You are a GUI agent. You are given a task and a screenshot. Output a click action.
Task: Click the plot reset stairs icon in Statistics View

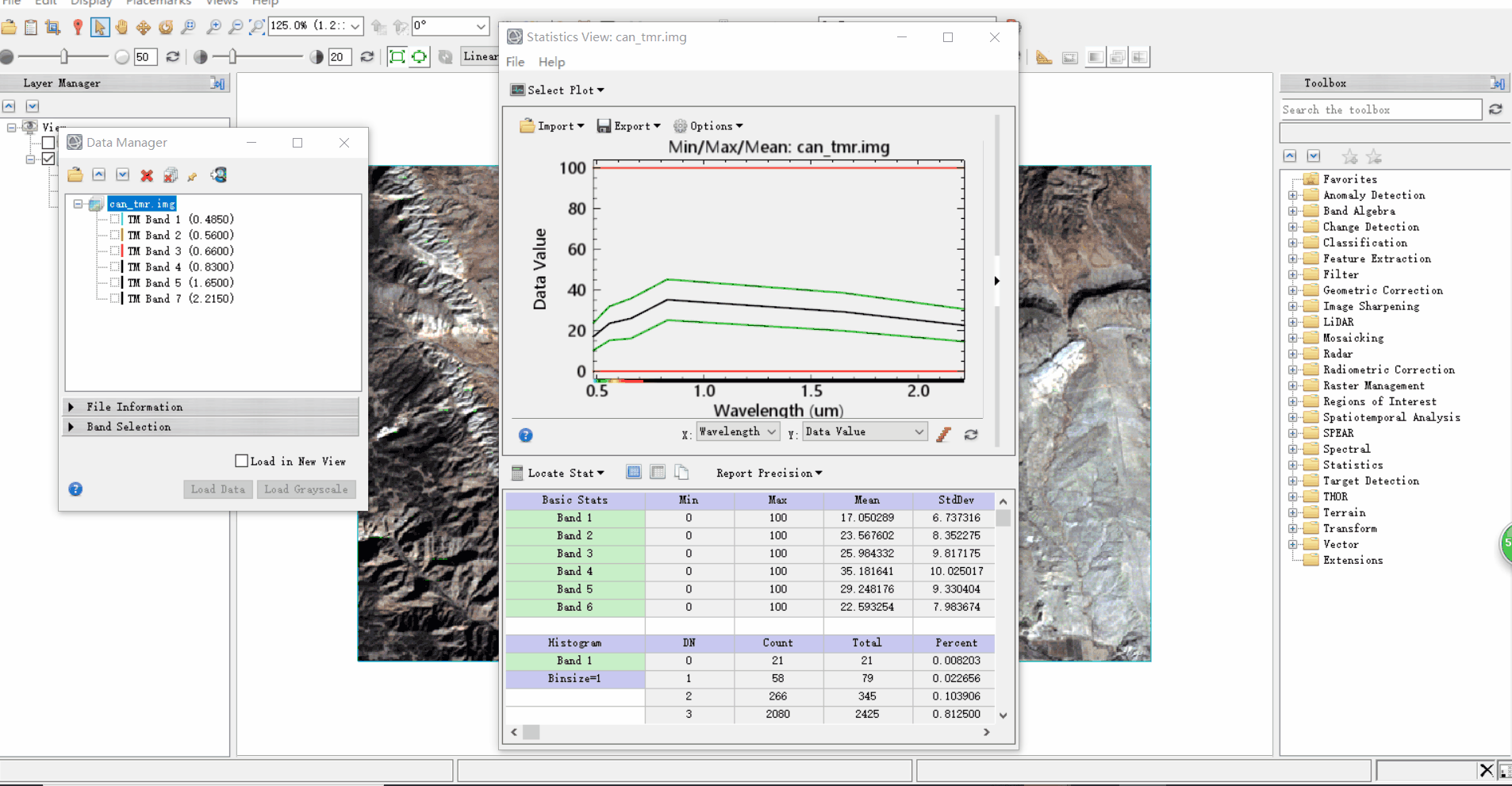coord(944,434)
